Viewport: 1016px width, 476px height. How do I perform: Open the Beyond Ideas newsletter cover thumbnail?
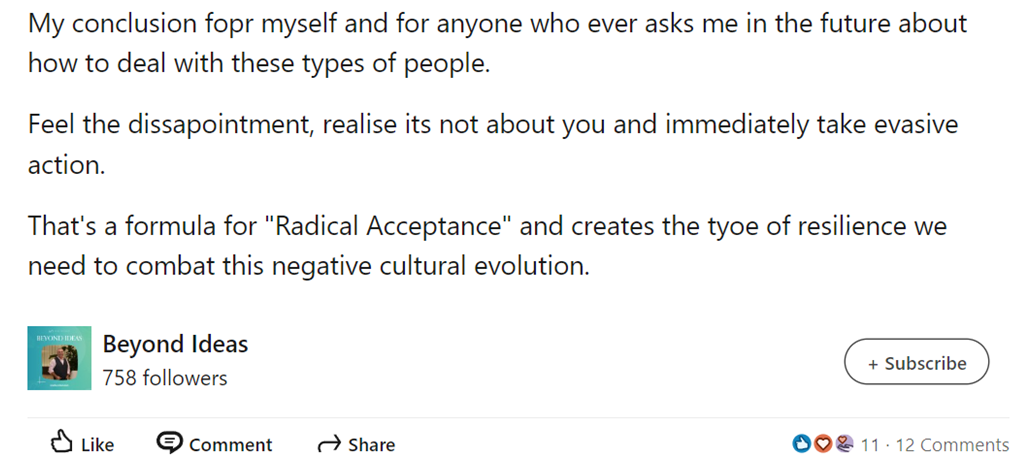(59, 358)
